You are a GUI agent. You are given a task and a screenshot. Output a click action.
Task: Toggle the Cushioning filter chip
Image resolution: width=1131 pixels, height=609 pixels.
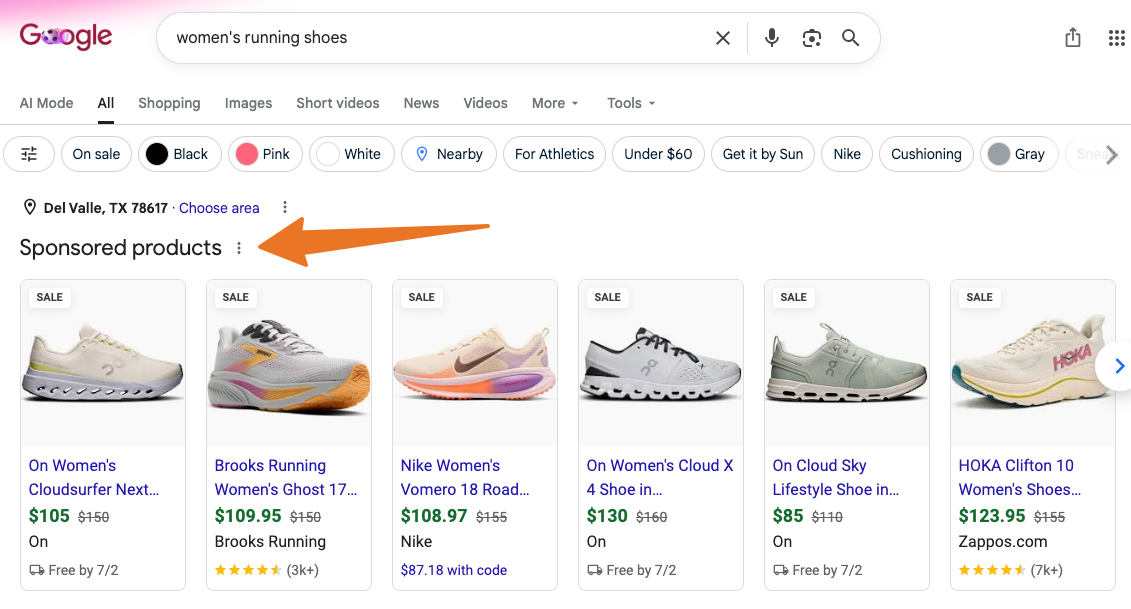[926, 154]
